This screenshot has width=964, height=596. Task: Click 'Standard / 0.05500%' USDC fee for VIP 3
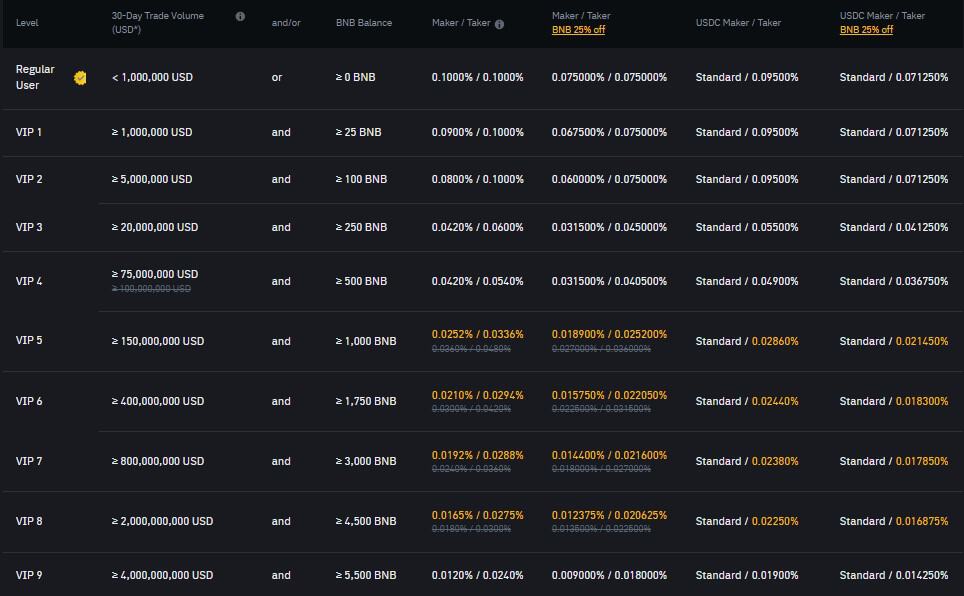pos(747,227)
